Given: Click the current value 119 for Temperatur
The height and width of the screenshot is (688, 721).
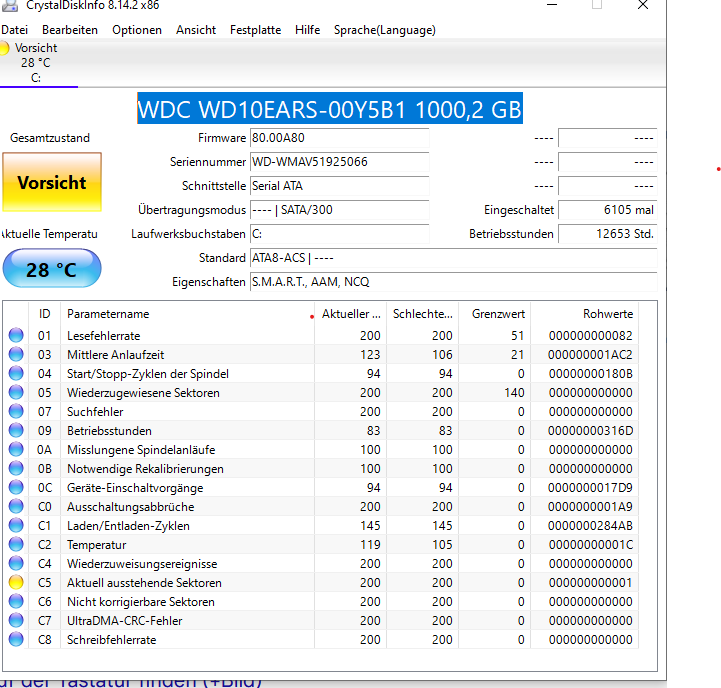Looking at the screenshot, I should (x=370, y=545).
